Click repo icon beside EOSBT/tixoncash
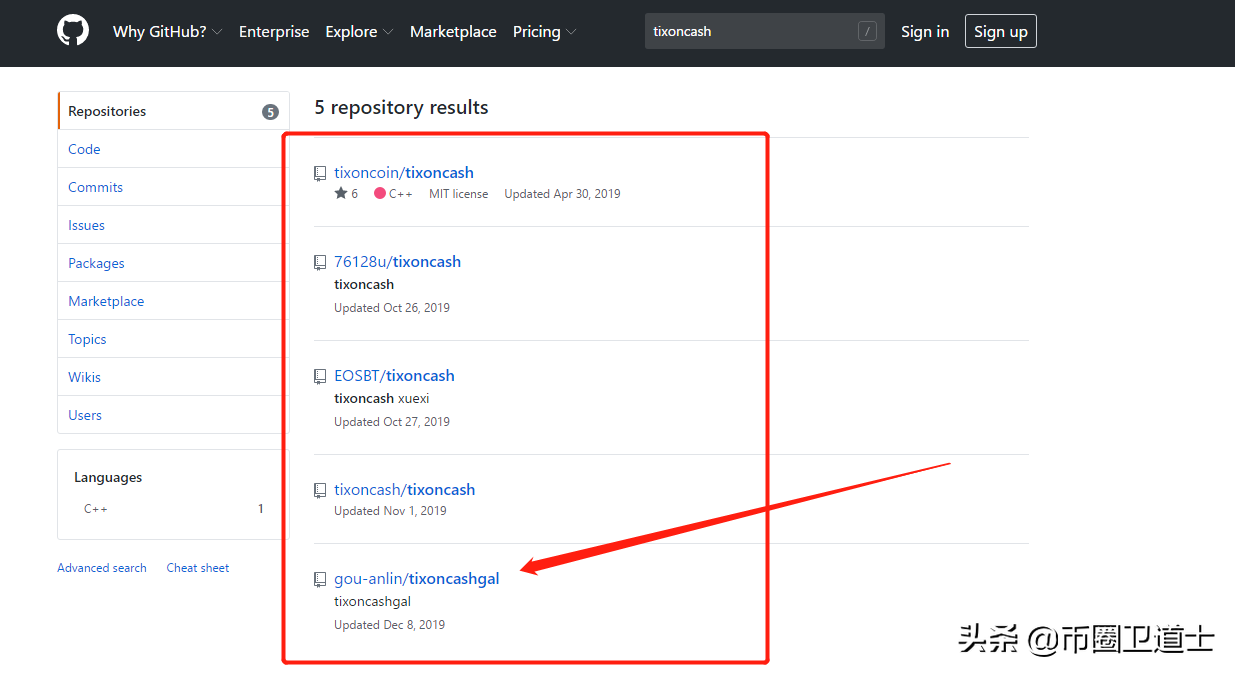The height and width of the screenshot is (674, 1235). [320, 376]
